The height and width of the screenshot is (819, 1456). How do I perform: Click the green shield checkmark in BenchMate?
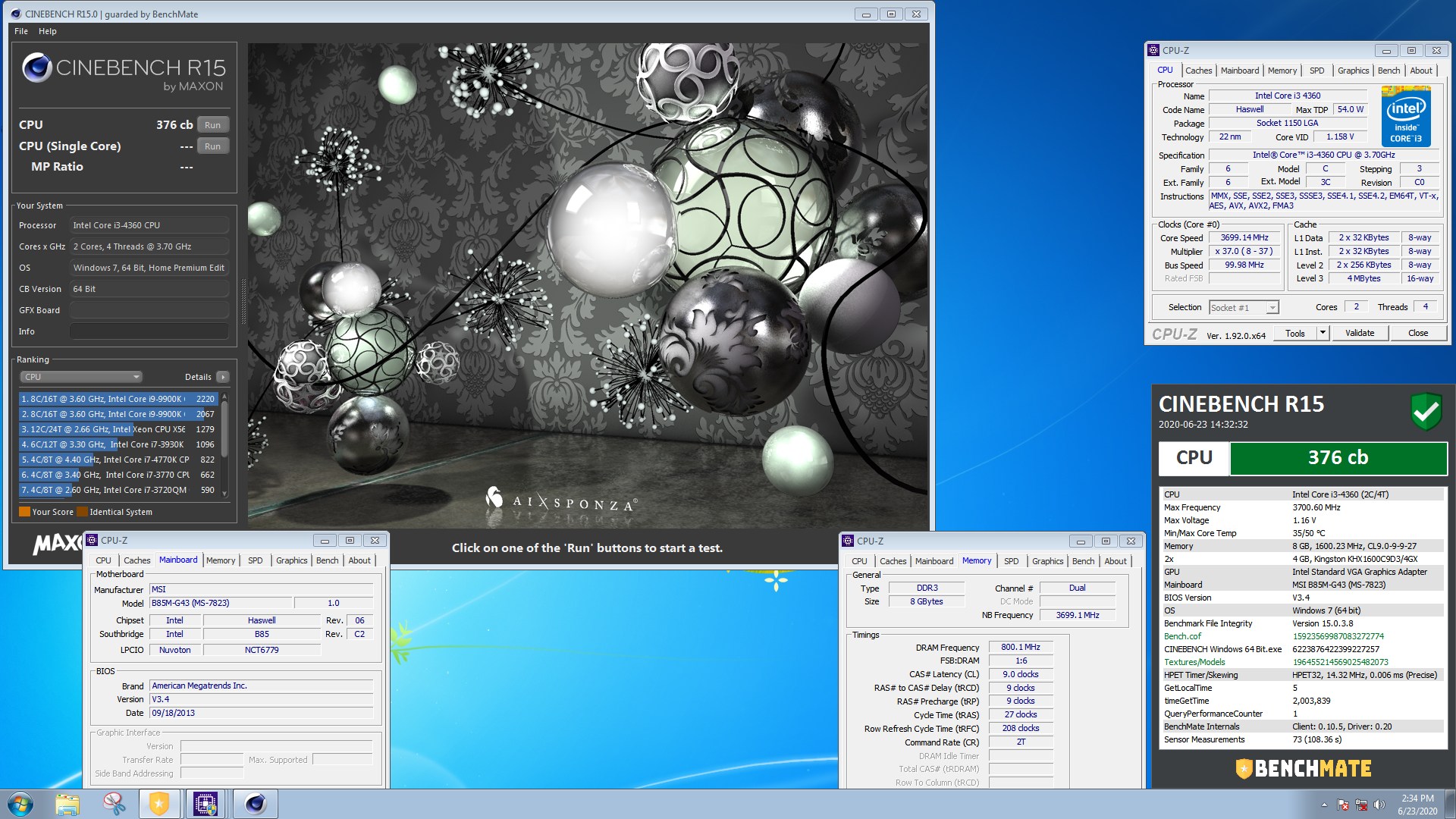pyautogui.click(x=1426, y=412)
